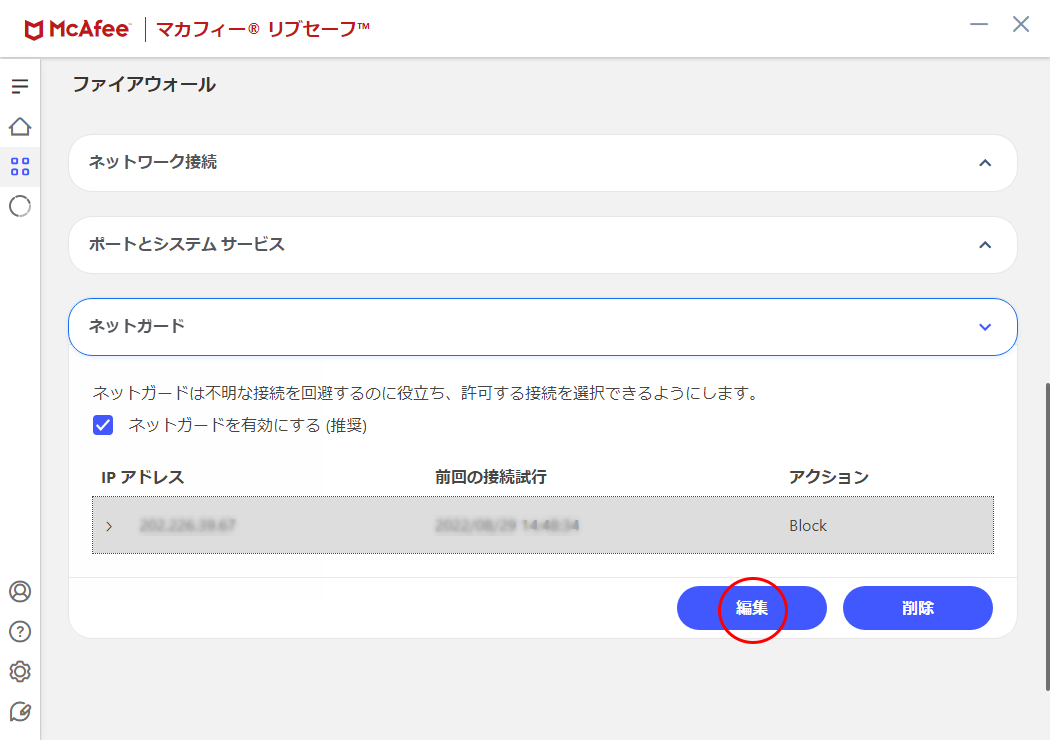Image resolution: width=1050 pixels, height=740 pixels.
Task: Click the 編集 button
Action: point(752,608)
